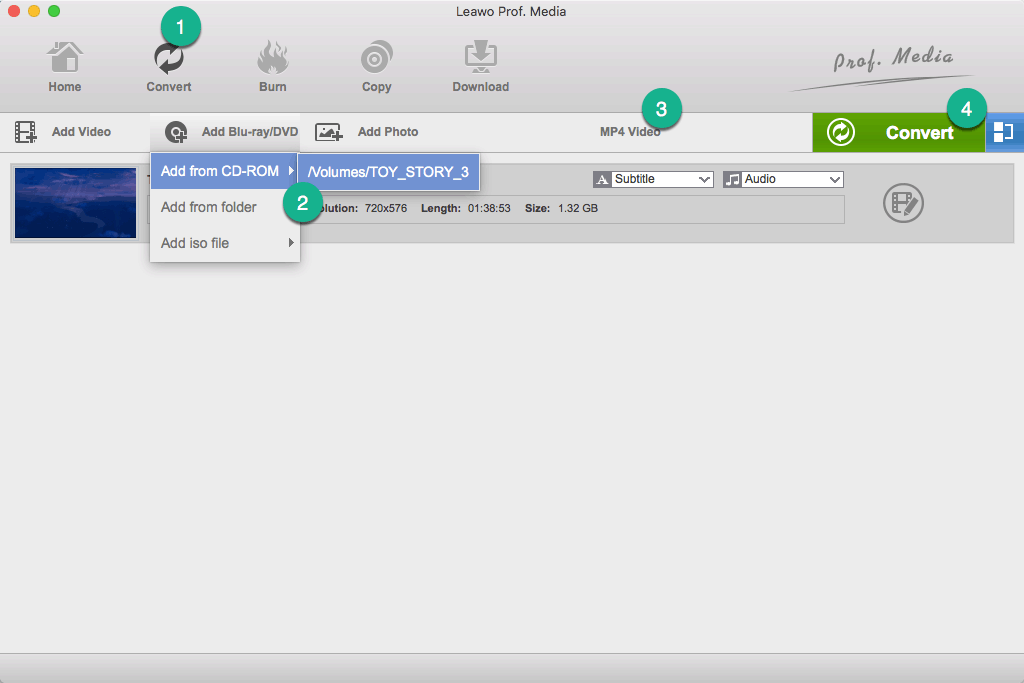The height and width of the screenshot is (683, 1024).
Task: Click the Size 1.32 GB value
Action: click(578, 208)
